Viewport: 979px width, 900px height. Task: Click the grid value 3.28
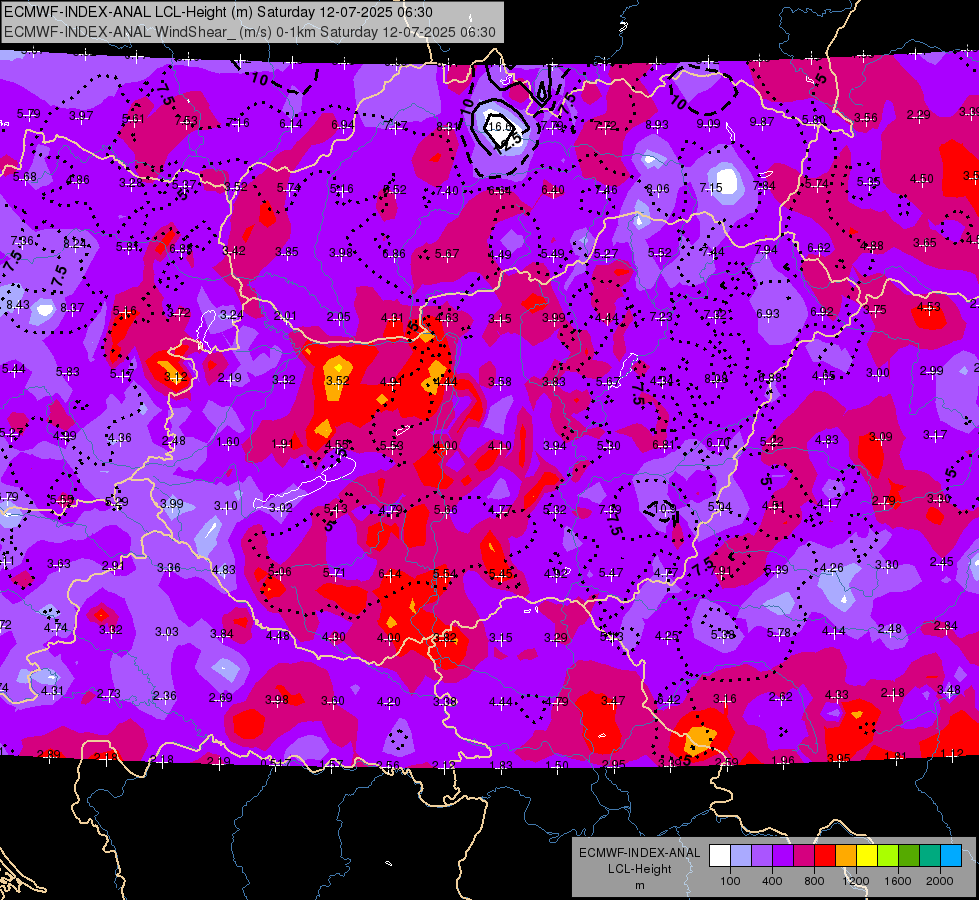point(131,183)
